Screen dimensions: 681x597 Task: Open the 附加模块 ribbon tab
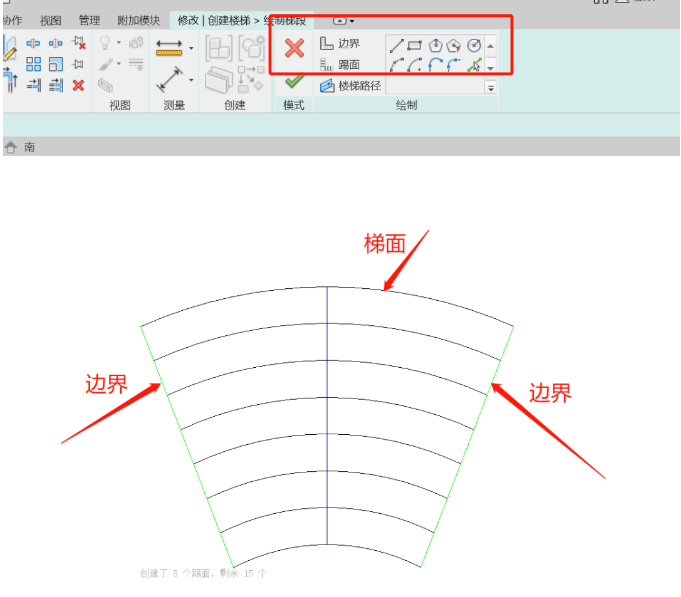139,20
